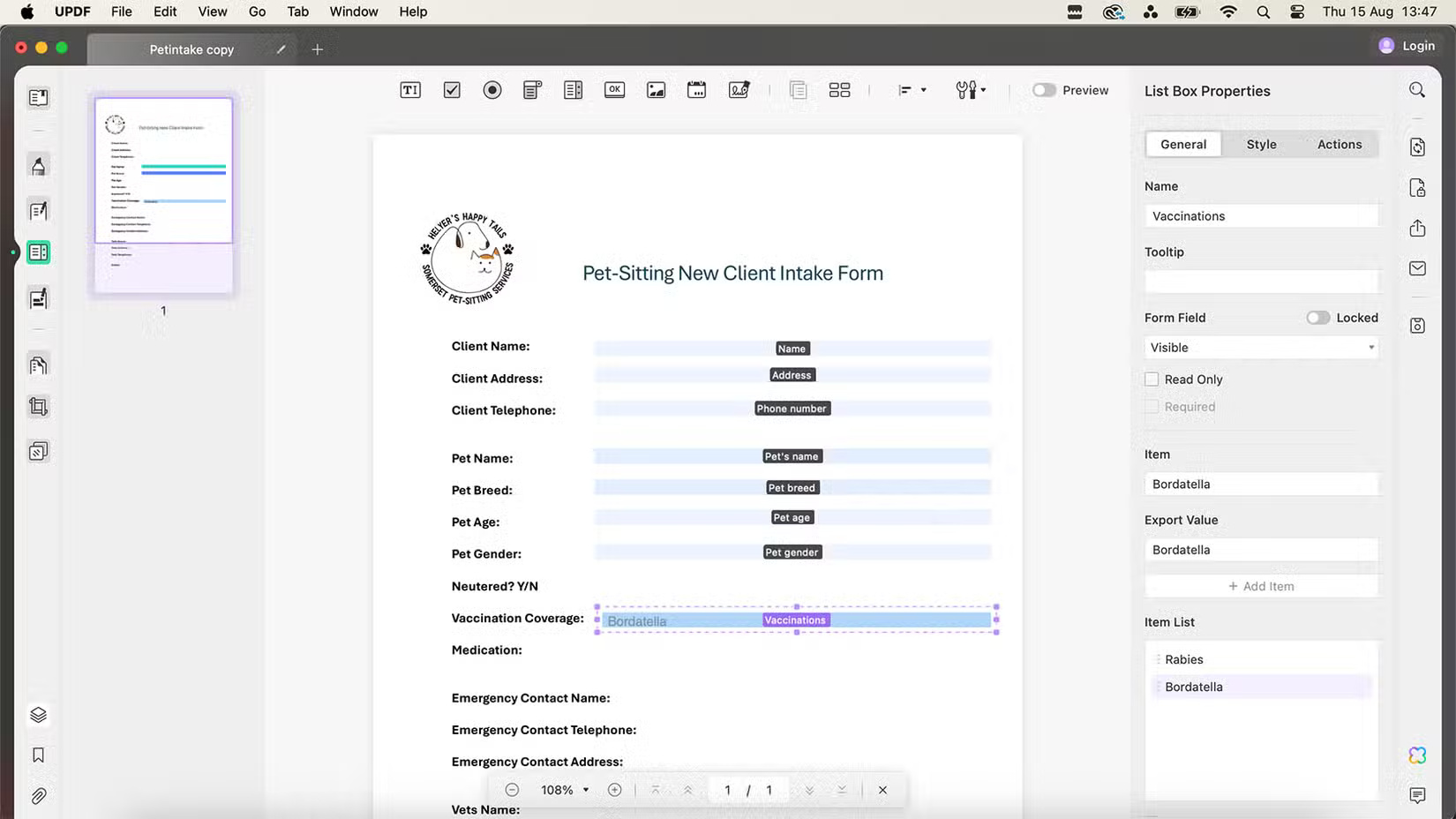Toggle the Preview switch
This screenshot has height=819, width=1456.
click(1045, 89)
